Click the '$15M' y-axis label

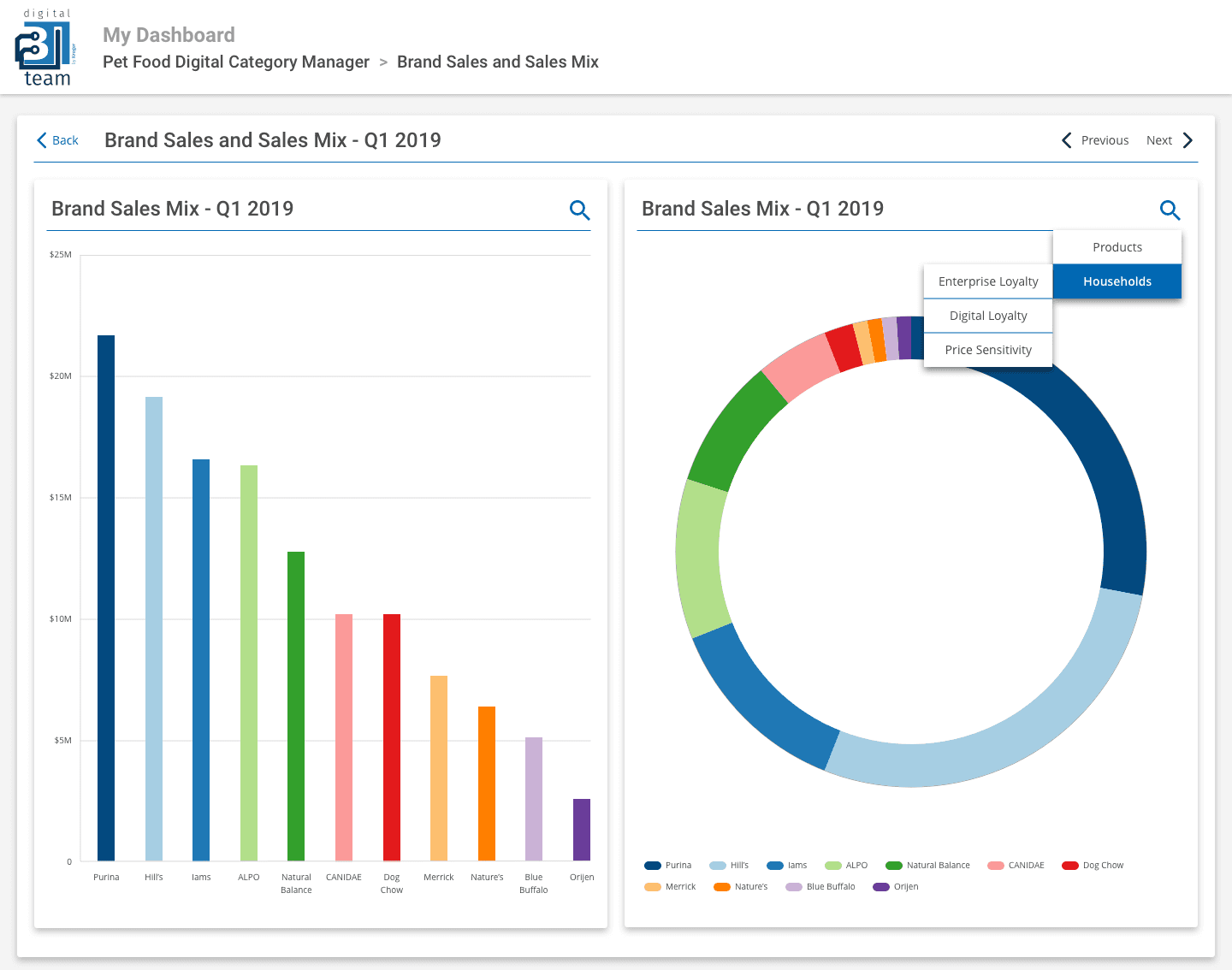61,498
